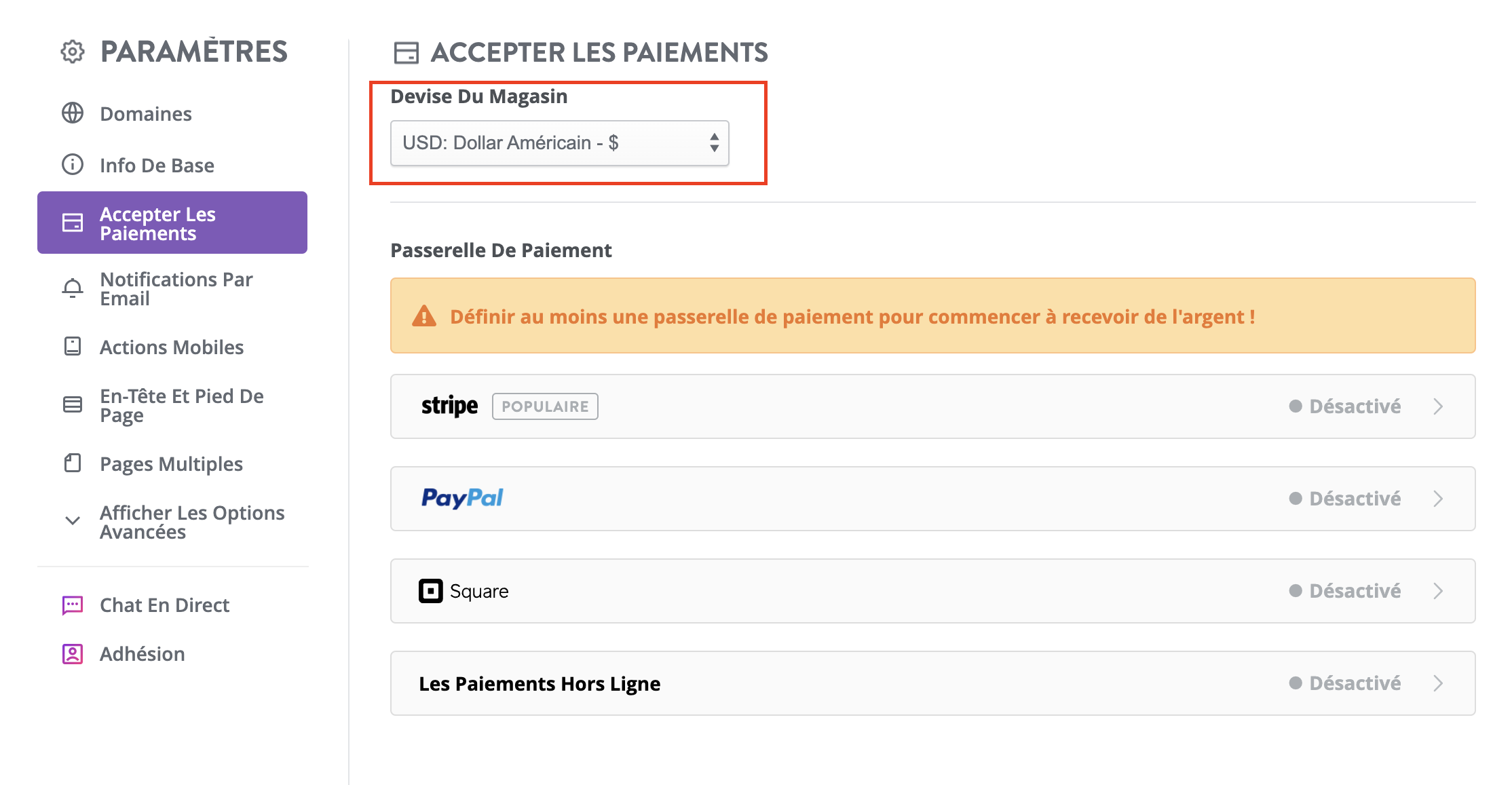Screen dimensions: 1512x785
Task: Click the Chat En Direct speech bubble icon
Action: pos(73,605)
